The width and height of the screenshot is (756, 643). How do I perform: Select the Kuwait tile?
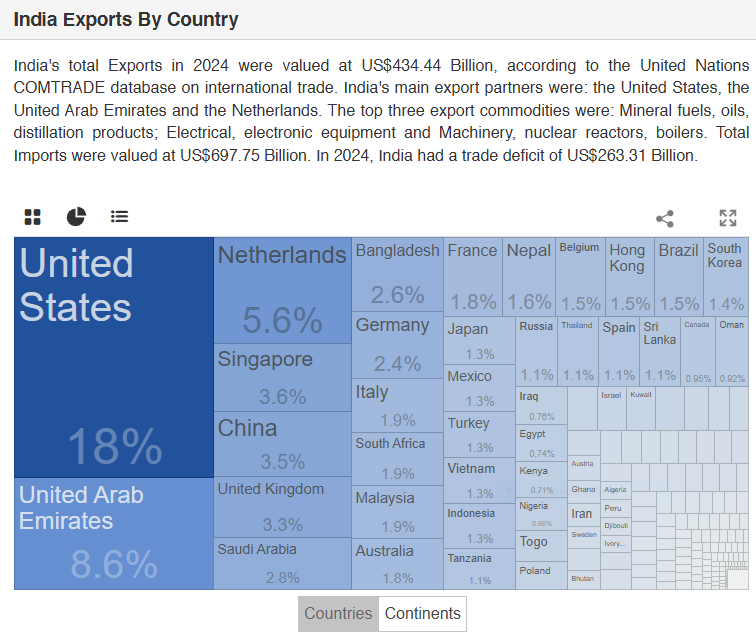641,409
